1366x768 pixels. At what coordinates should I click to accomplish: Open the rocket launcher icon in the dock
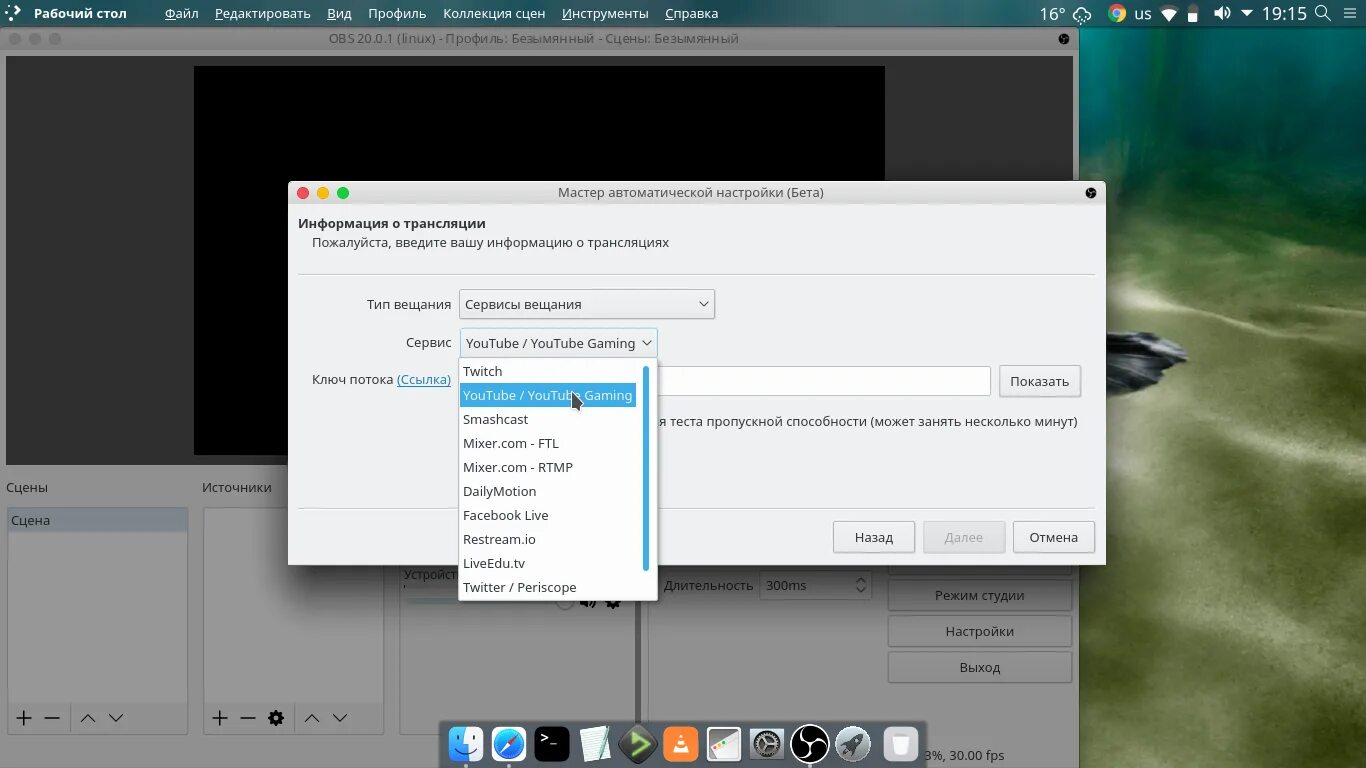click(853, 744)
